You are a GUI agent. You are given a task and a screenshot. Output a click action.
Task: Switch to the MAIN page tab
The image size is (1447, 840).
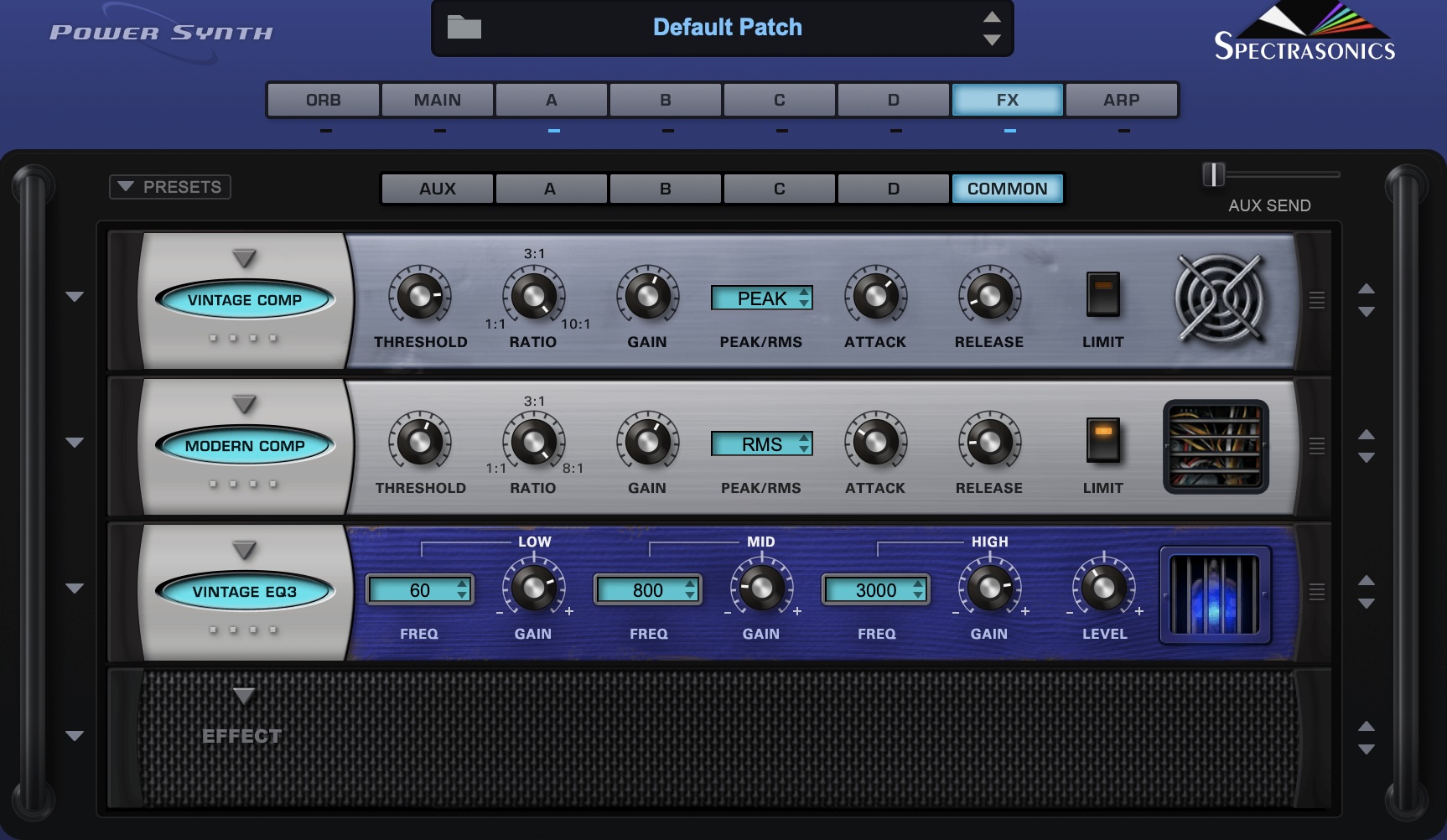click(438, 100)
